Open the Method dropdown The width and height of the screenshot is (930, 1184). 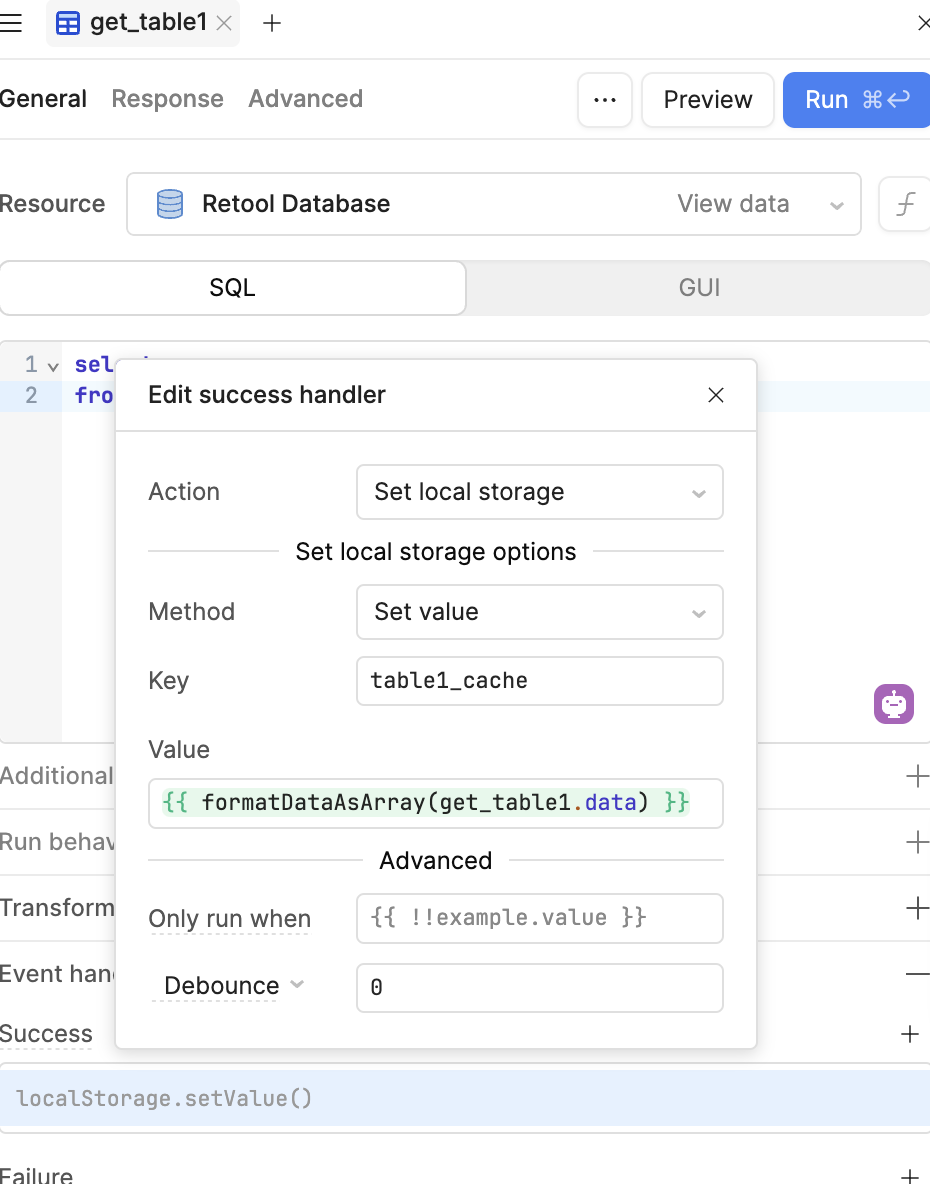tap(540, 612)
